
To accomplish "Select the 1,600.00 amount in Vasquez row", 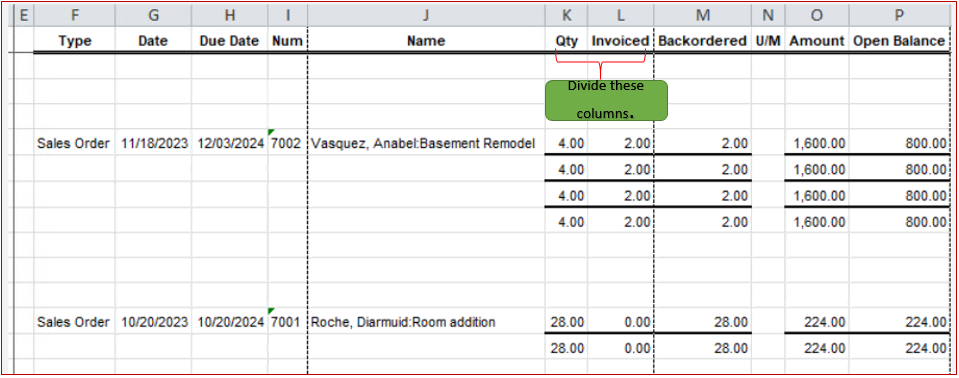I will [817, 143].
